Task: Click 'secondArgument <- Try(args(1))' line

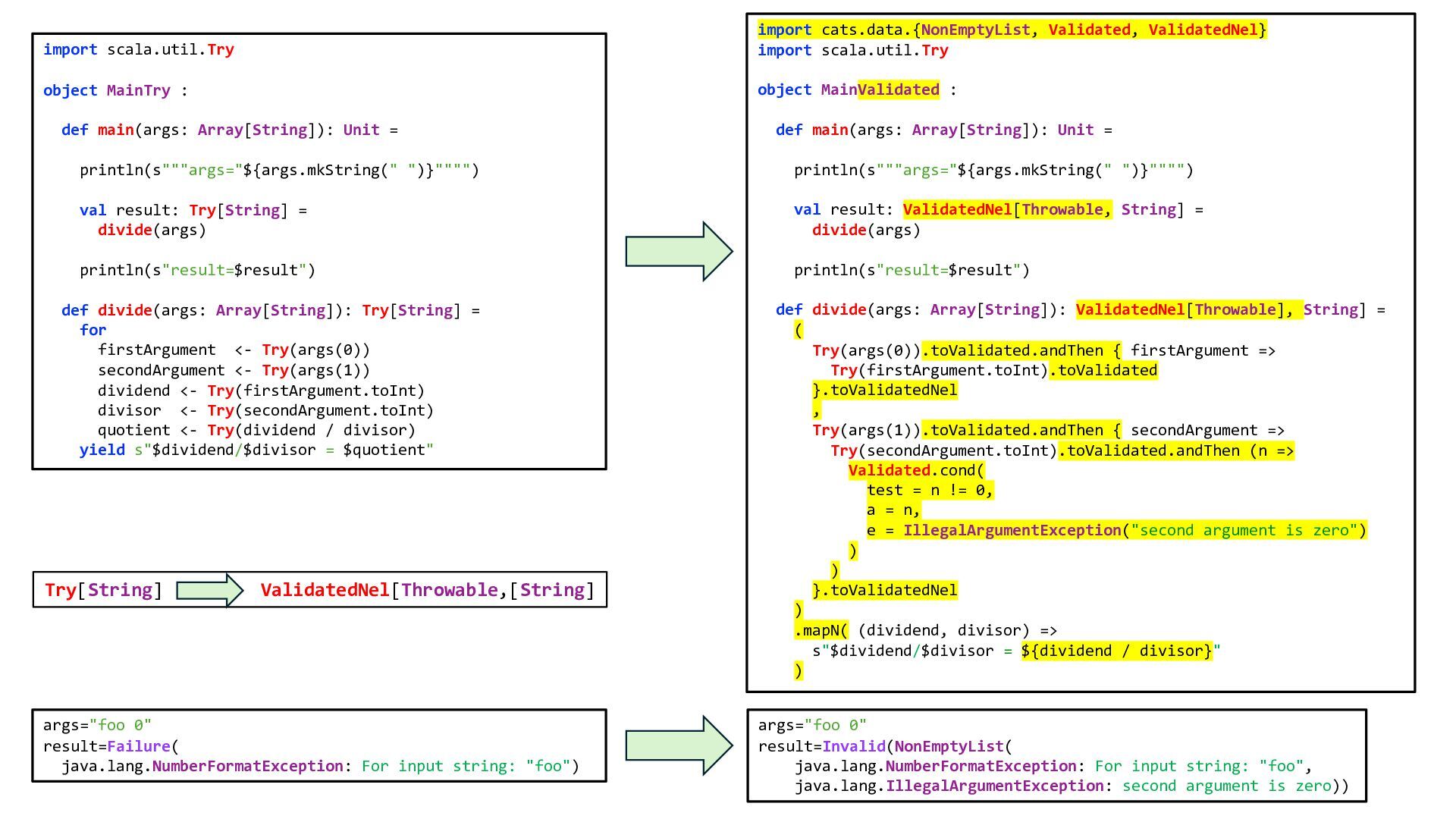Action: pyautogui.click(x=234, y=370)
